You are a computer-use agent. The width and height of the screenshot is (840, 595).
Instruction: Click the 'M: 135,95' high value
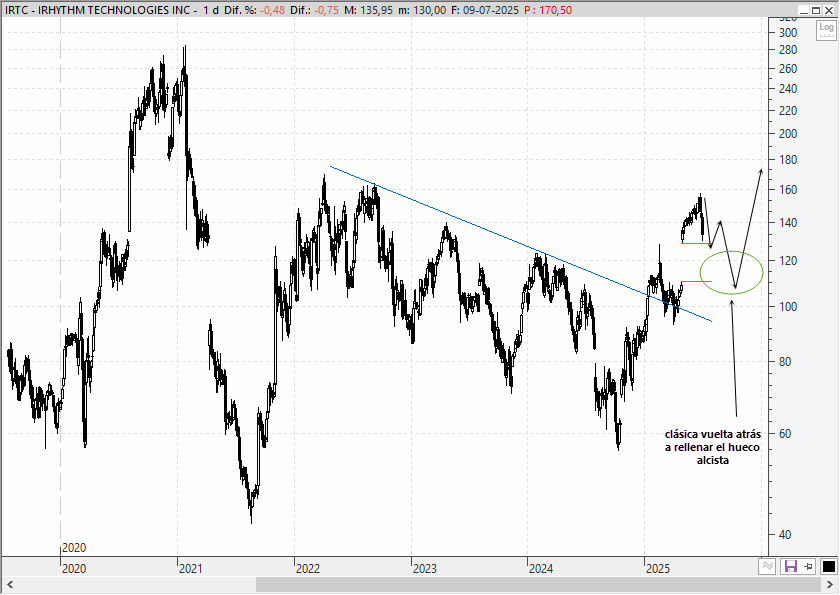pyautogui.click(x=368, y=10)
